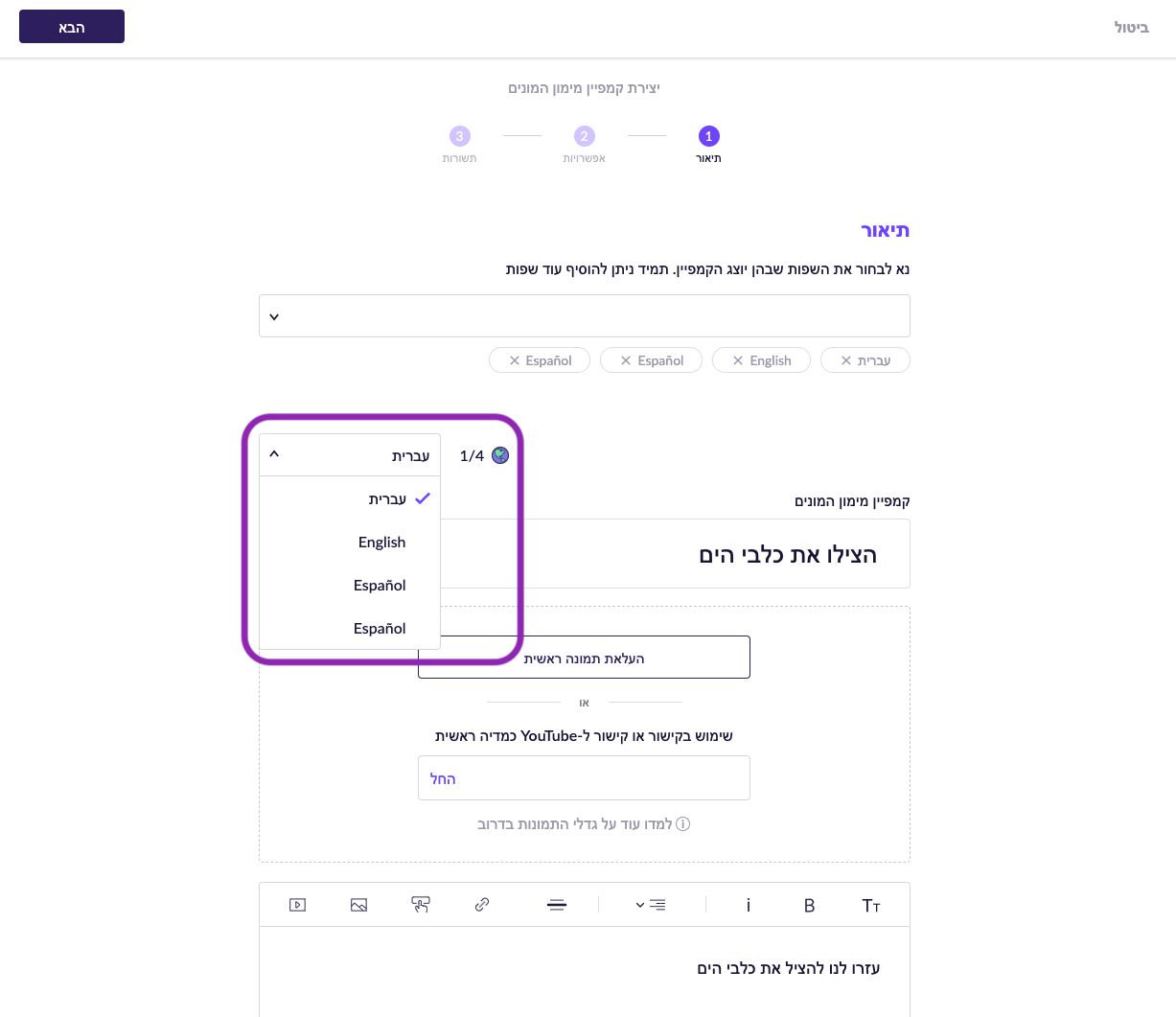1176x1017 pixels.
Task: Remove the עברית language tag
Action: (846, 360)
